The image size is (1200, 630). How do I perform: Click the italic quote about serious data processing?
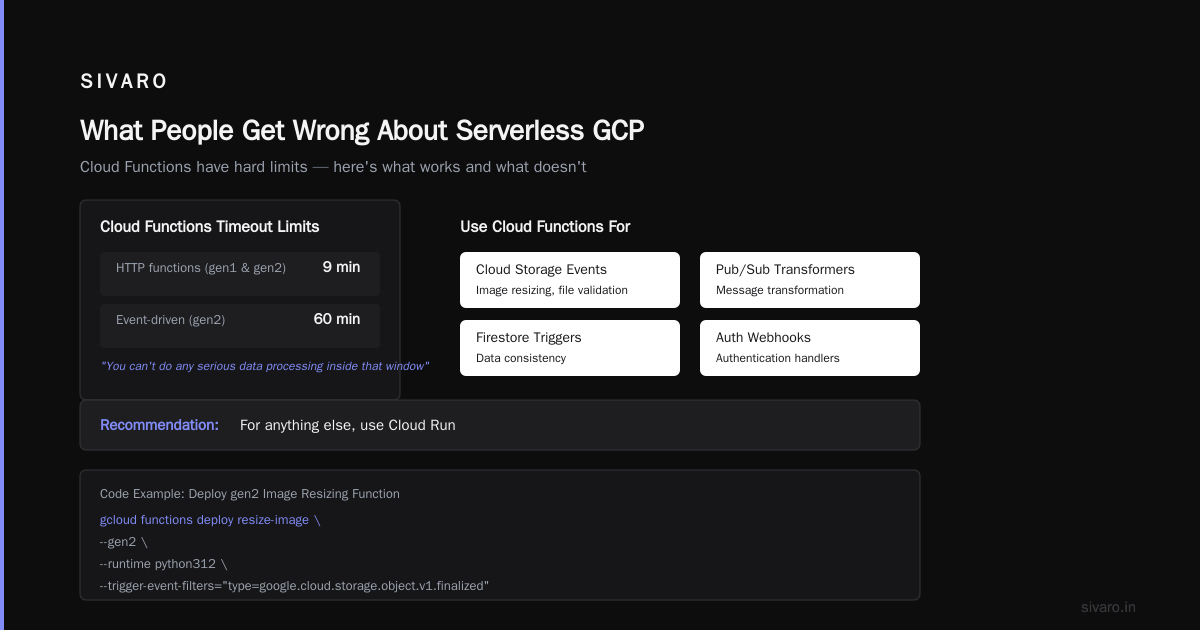point(265,366)
